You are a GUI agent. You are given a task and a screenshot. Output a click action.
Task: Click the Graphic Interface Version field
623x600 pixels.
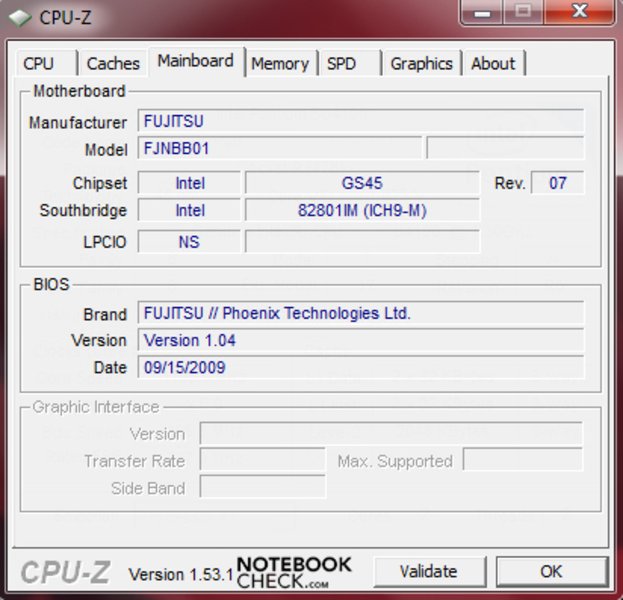click(x=391, y=433)
